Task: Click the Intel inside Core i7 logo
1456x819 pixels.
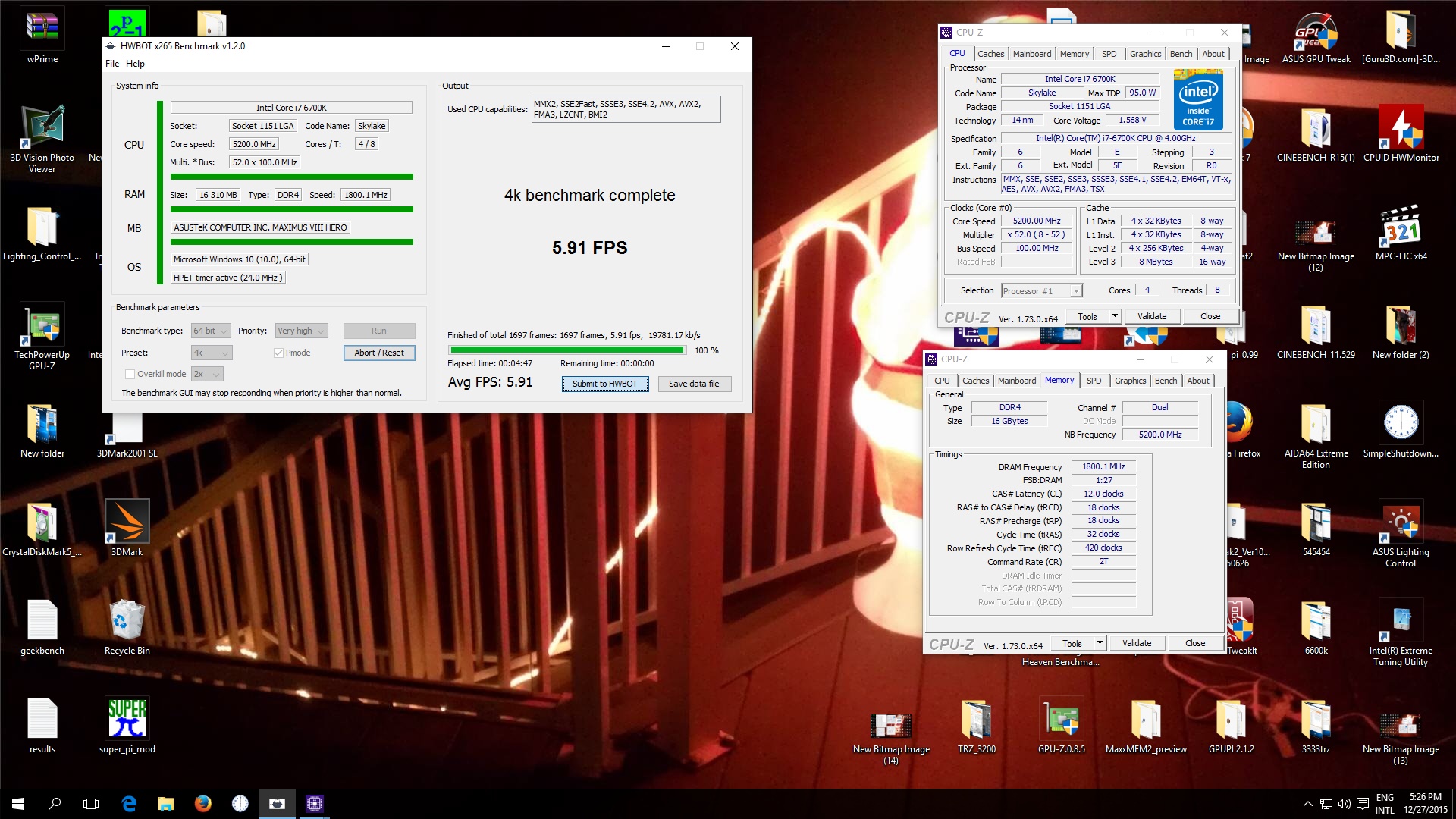Action: coord(1198,99)
